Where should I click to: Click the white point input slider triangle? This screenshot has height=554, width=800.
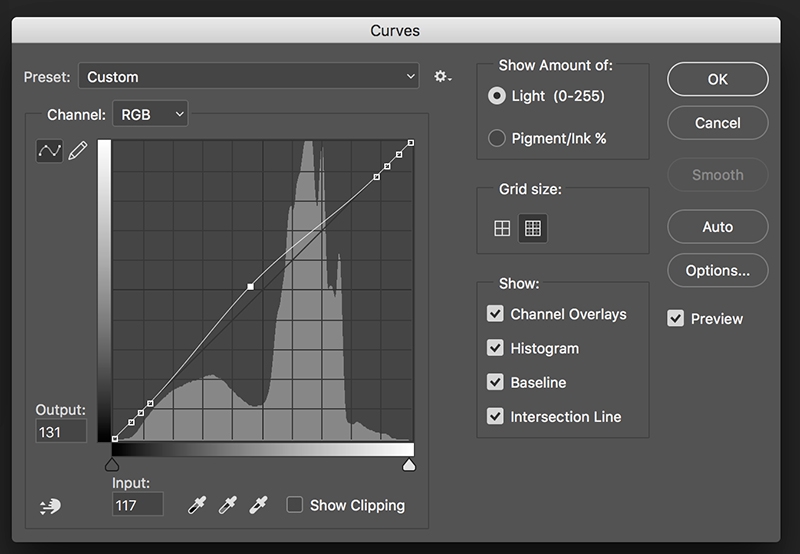[409, 465]
